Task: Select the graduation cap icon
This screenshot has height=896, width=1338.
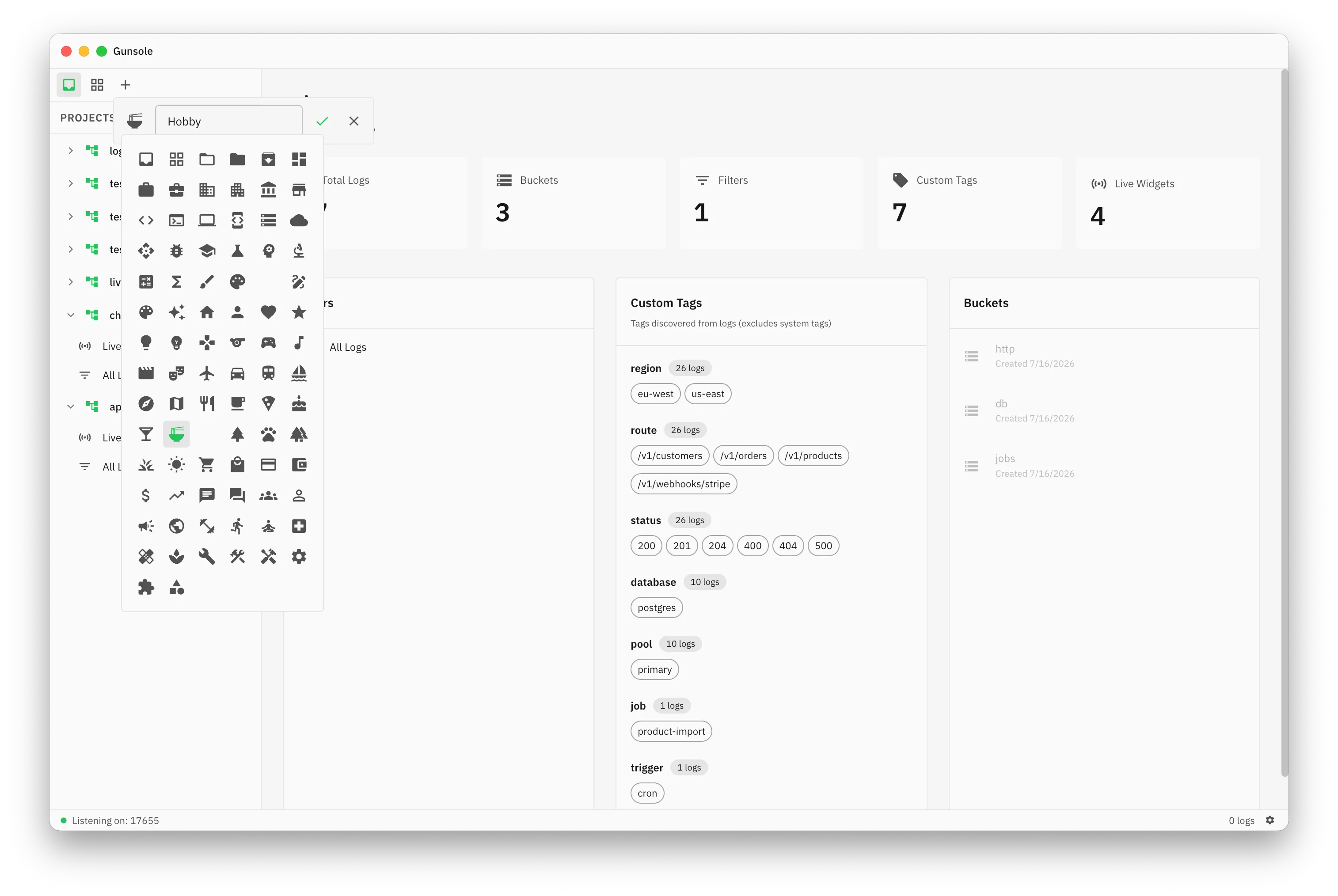Action: [207, 251]
